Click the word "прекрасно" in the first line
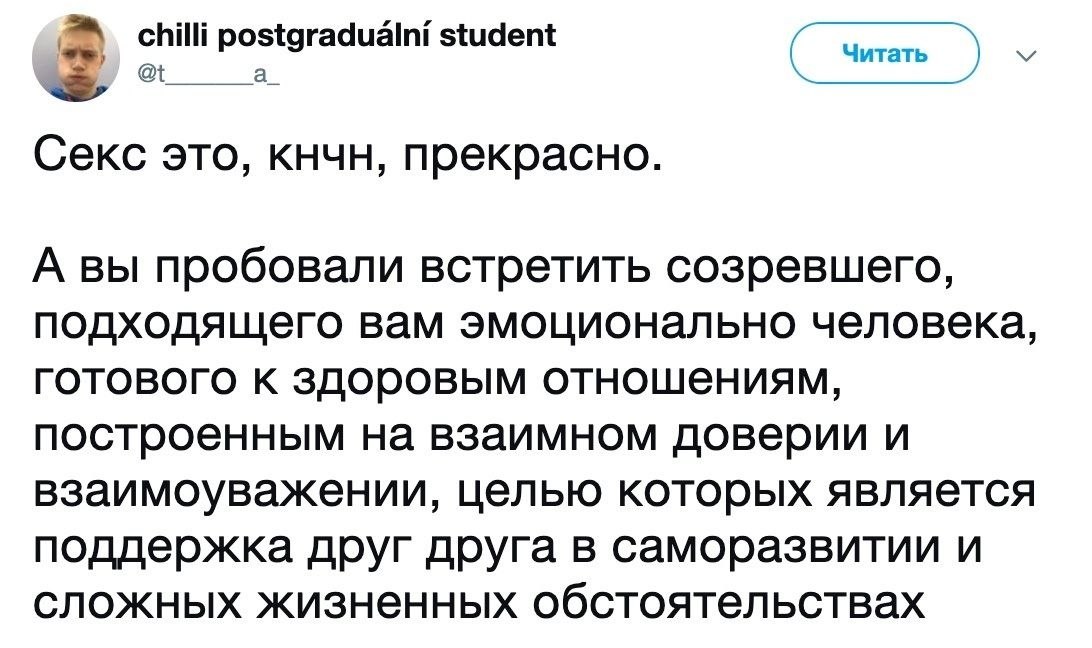 546,155
